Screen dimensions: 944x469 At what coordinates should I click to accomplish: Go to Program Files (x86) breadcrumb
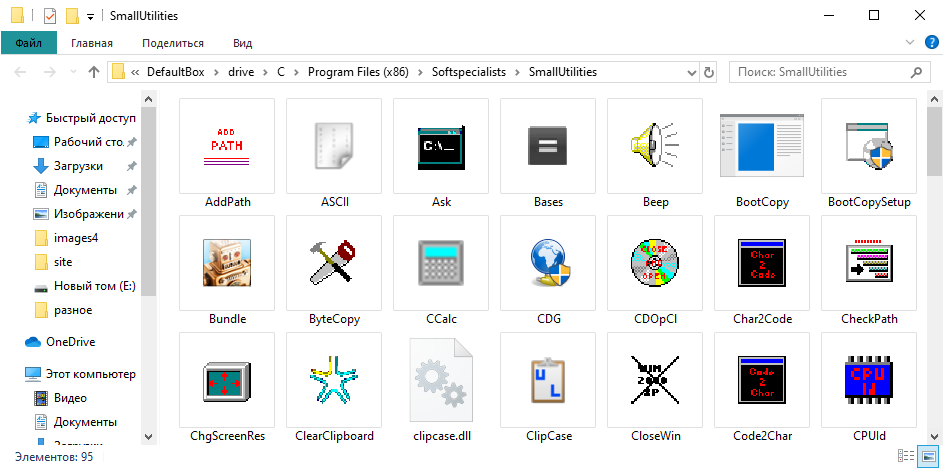pyautogui.click(x=358, y=72)
